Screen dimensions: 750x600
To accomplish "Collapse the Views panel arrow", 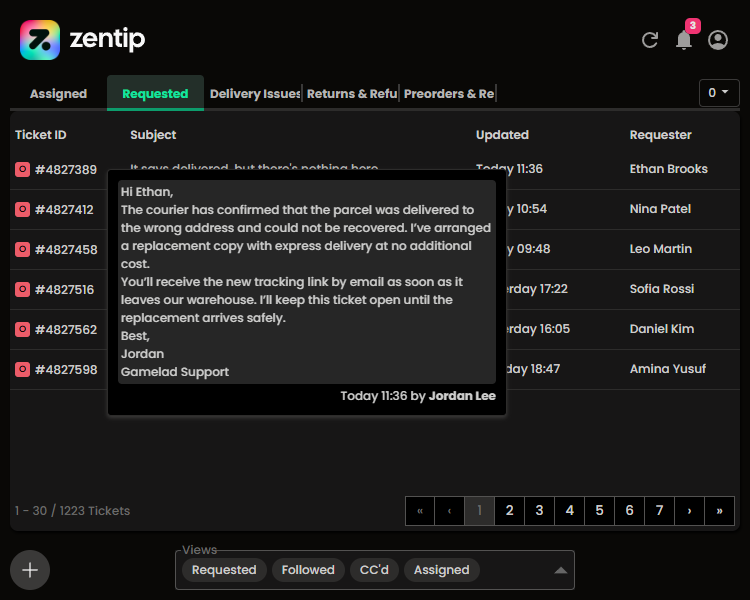I will click(x=561, y=570).
